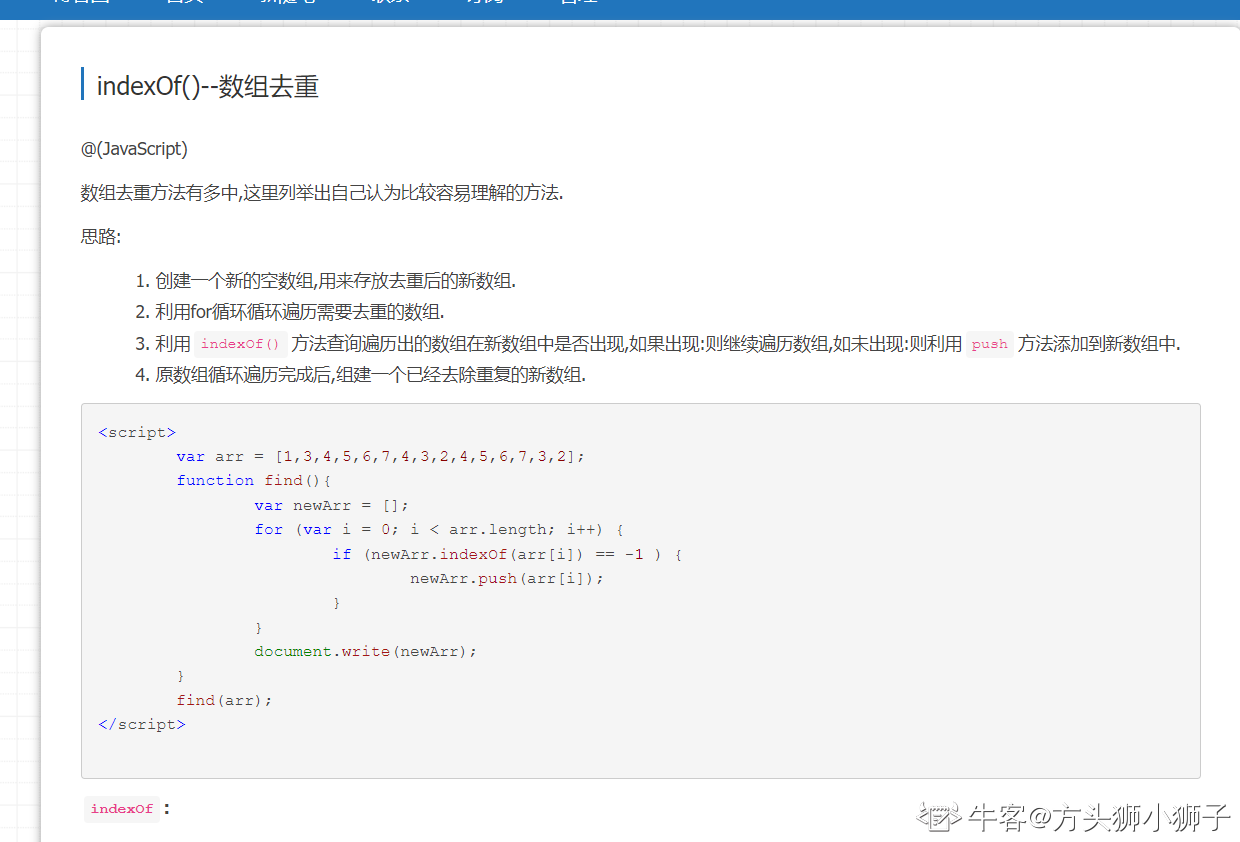Click the code line "var arr = [1,3,4,5,...]"

coord(380,456)
